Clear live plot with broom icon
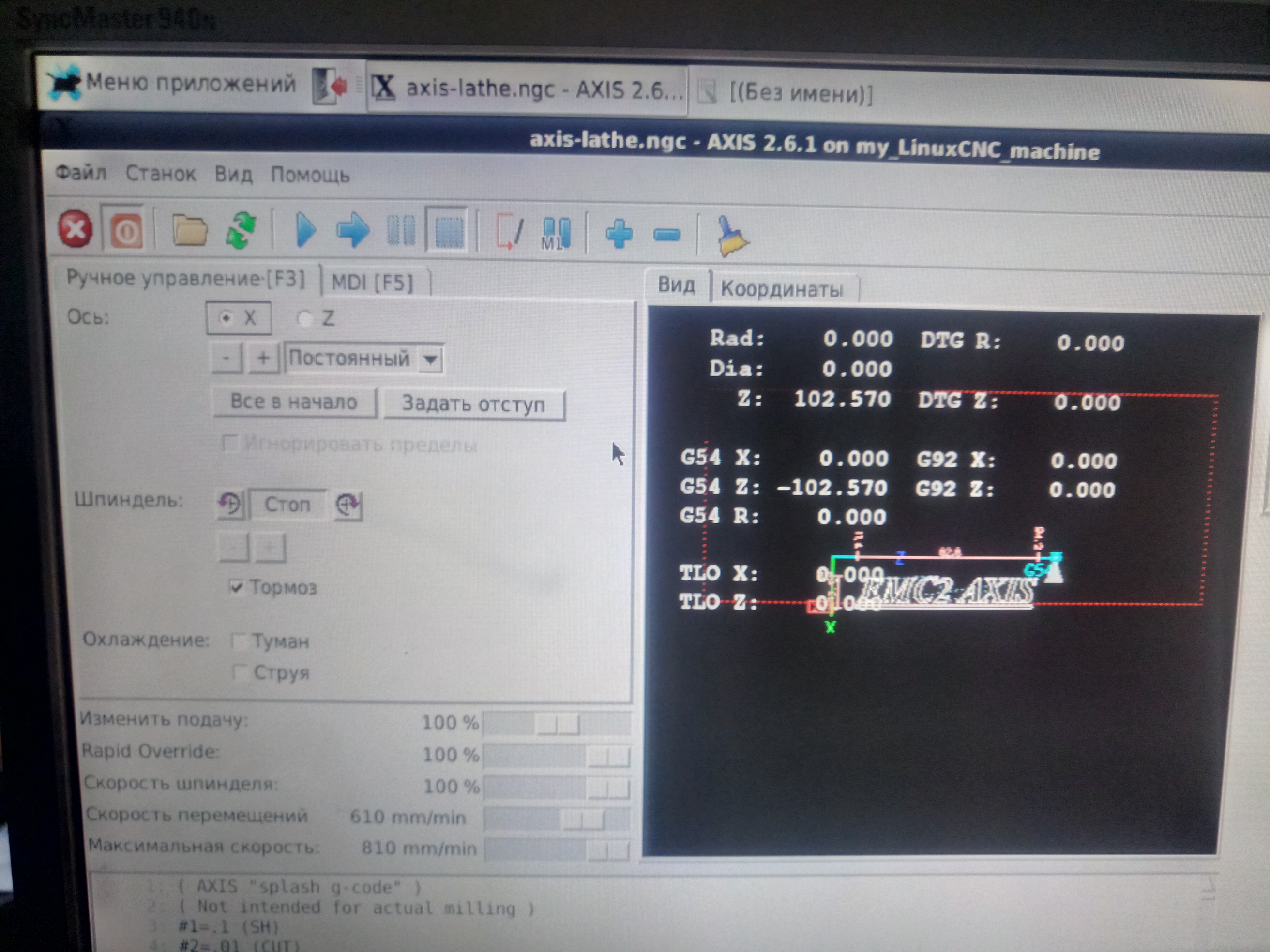 coord(730,236)
